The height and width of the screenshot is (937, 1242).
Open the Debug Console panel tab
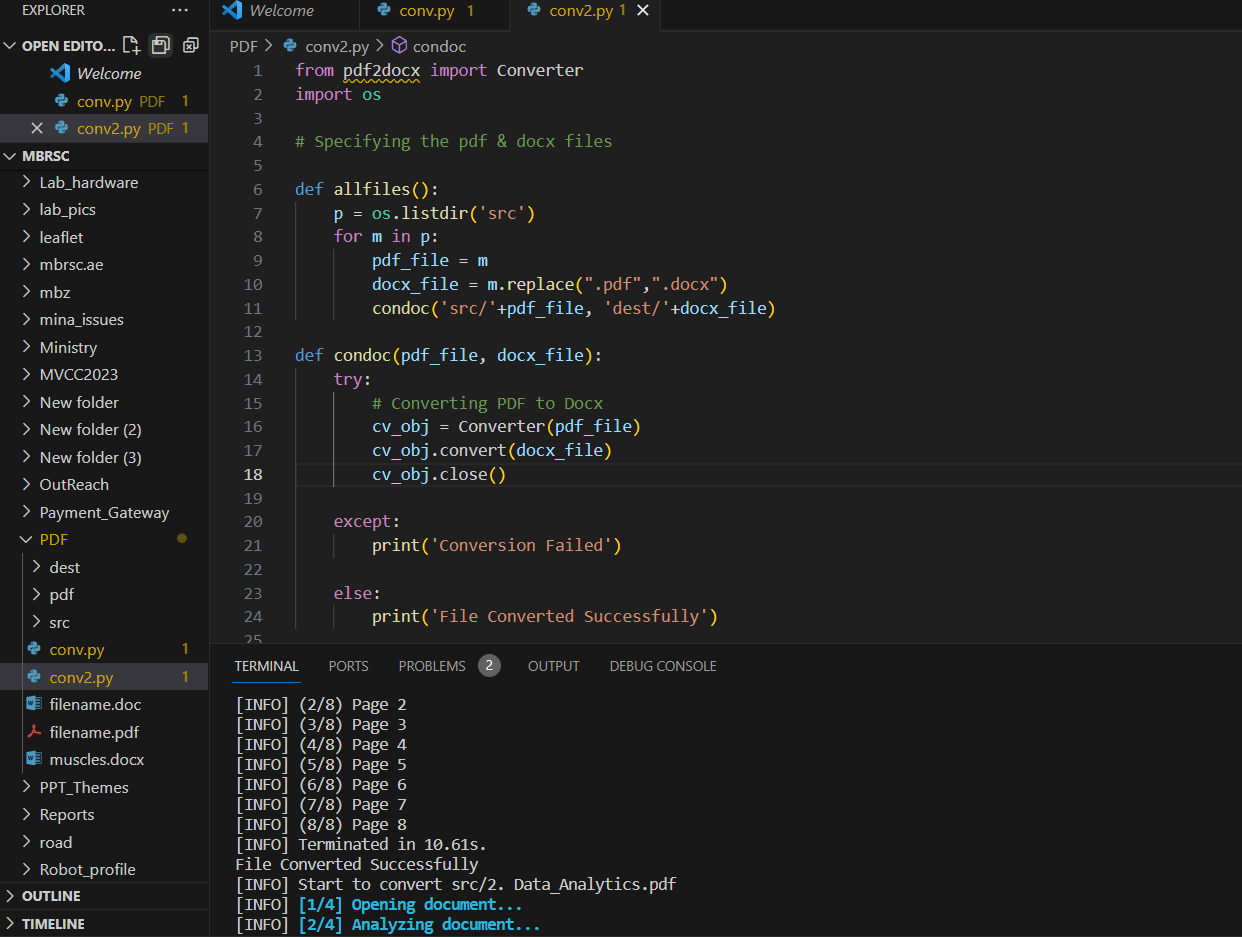point(663,666)
